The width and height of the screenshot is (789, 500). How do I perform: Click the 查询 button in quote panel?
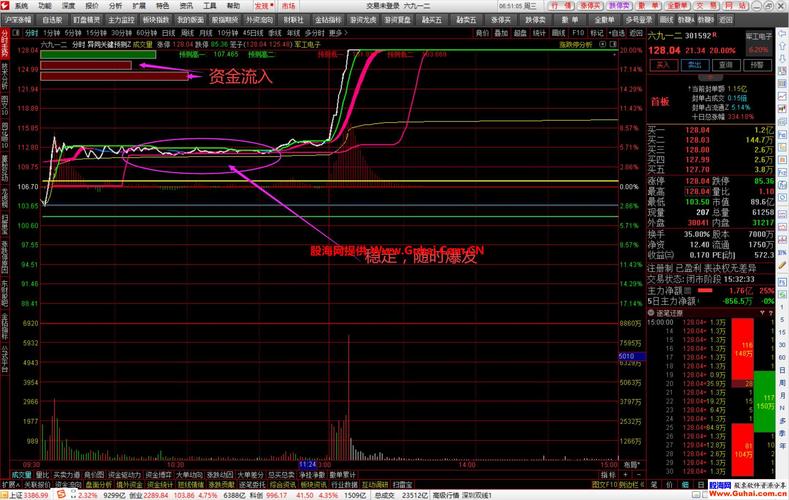coord(726,65)
